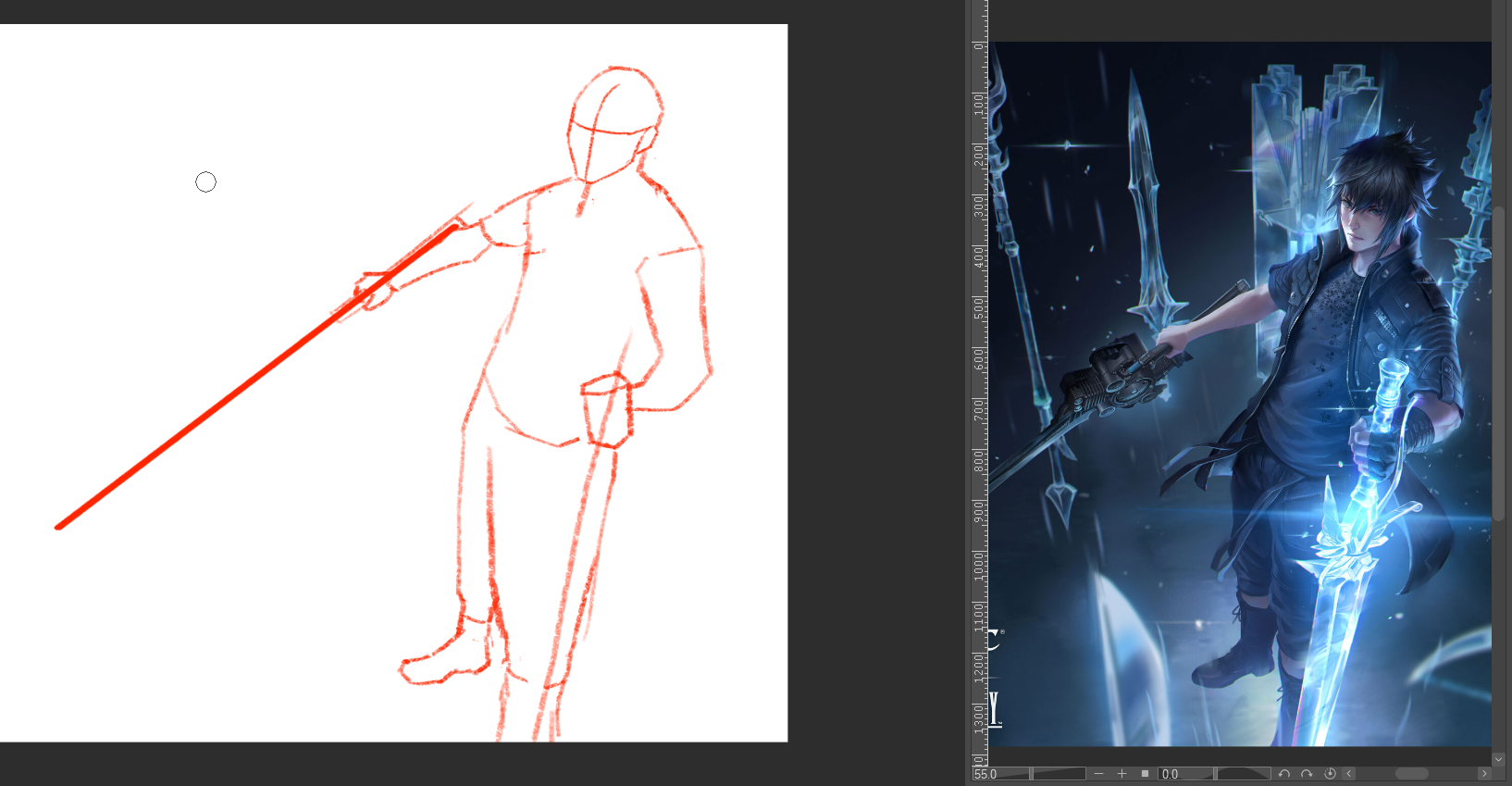Click the white drawing canvas with red sketch
The height and width of the screenshot is (786, 1512).
tap(393, 382)
